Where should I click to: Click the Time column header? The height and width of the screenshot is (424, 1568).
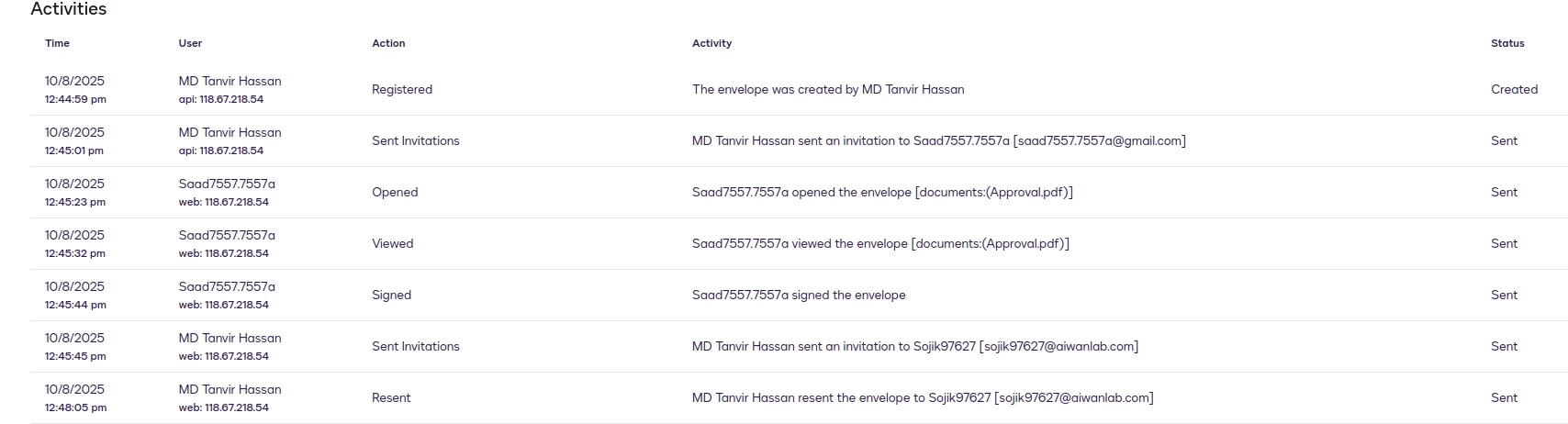57,43
